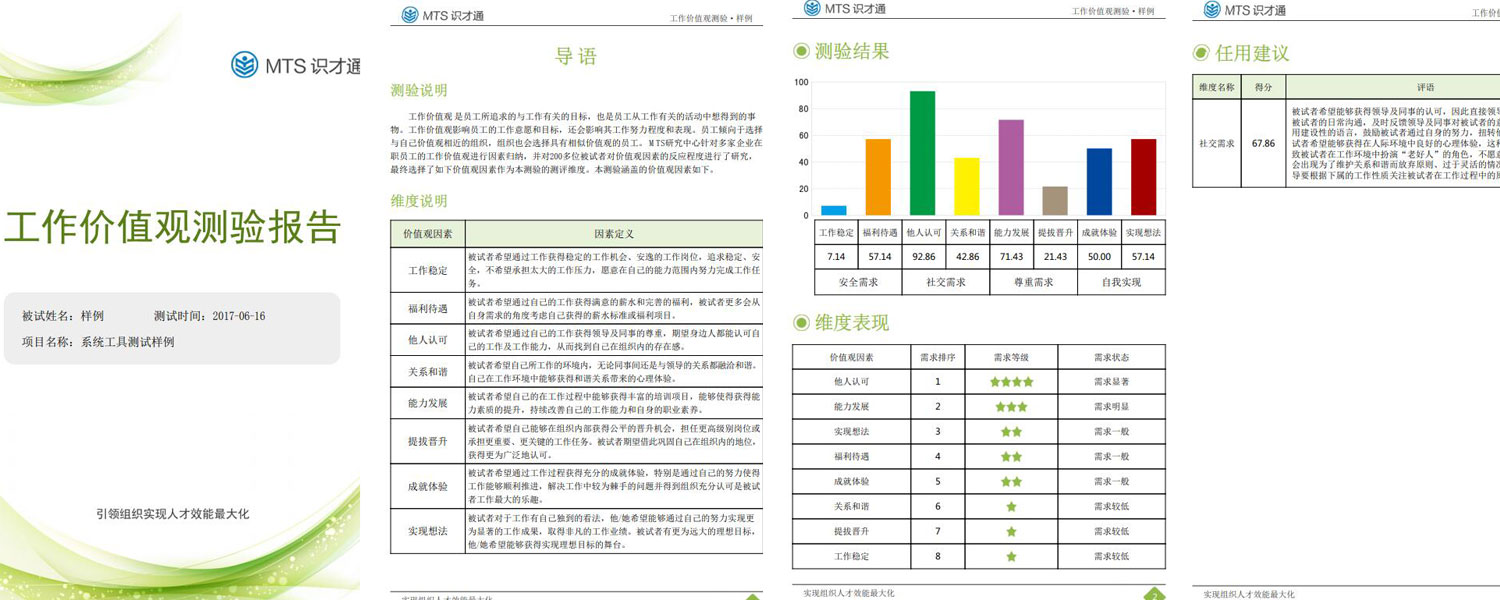Select the light blue 工作稳定 bar in the chart

(x=834, y=211)
